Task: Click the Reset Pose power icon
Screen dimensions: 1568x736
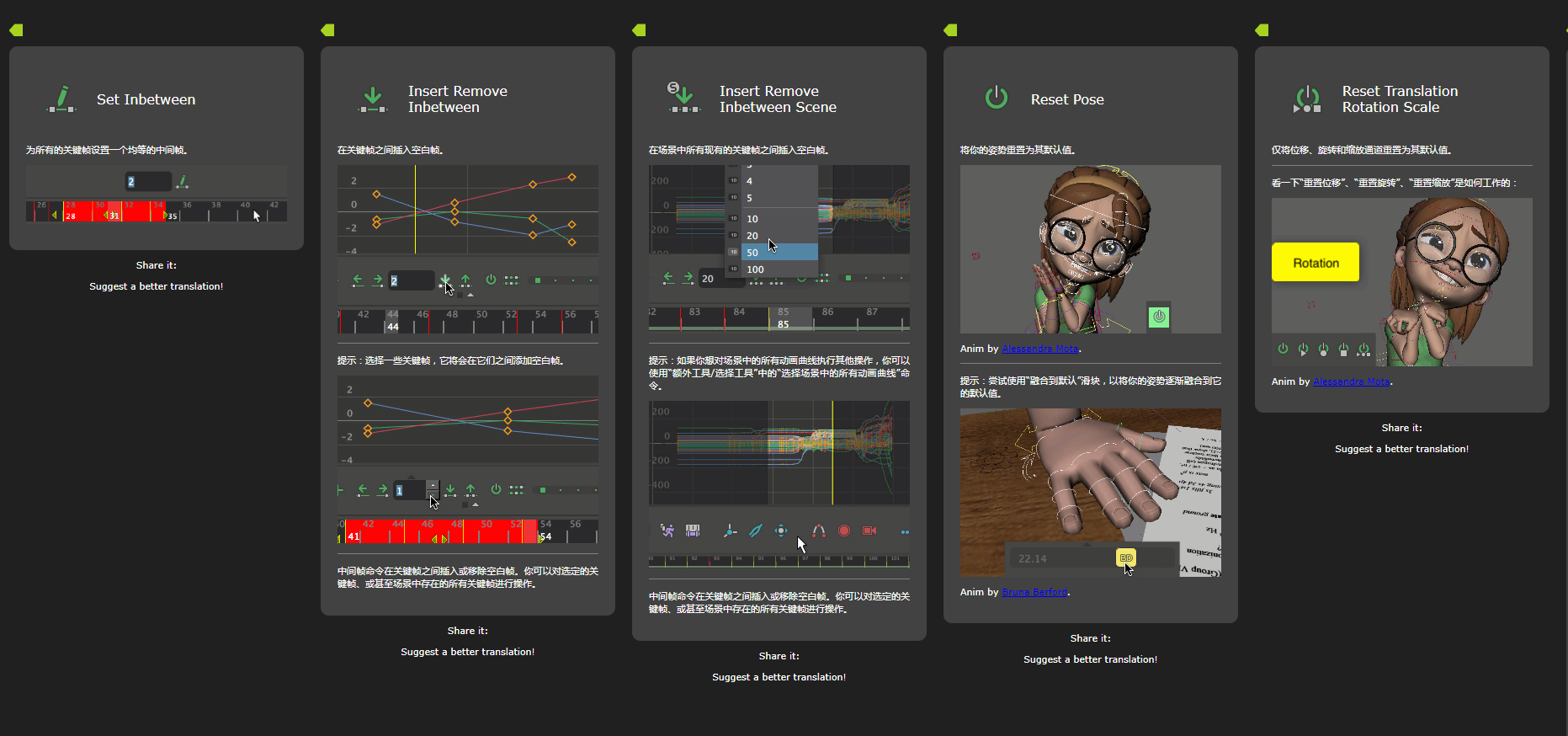Action: (996, 99)
